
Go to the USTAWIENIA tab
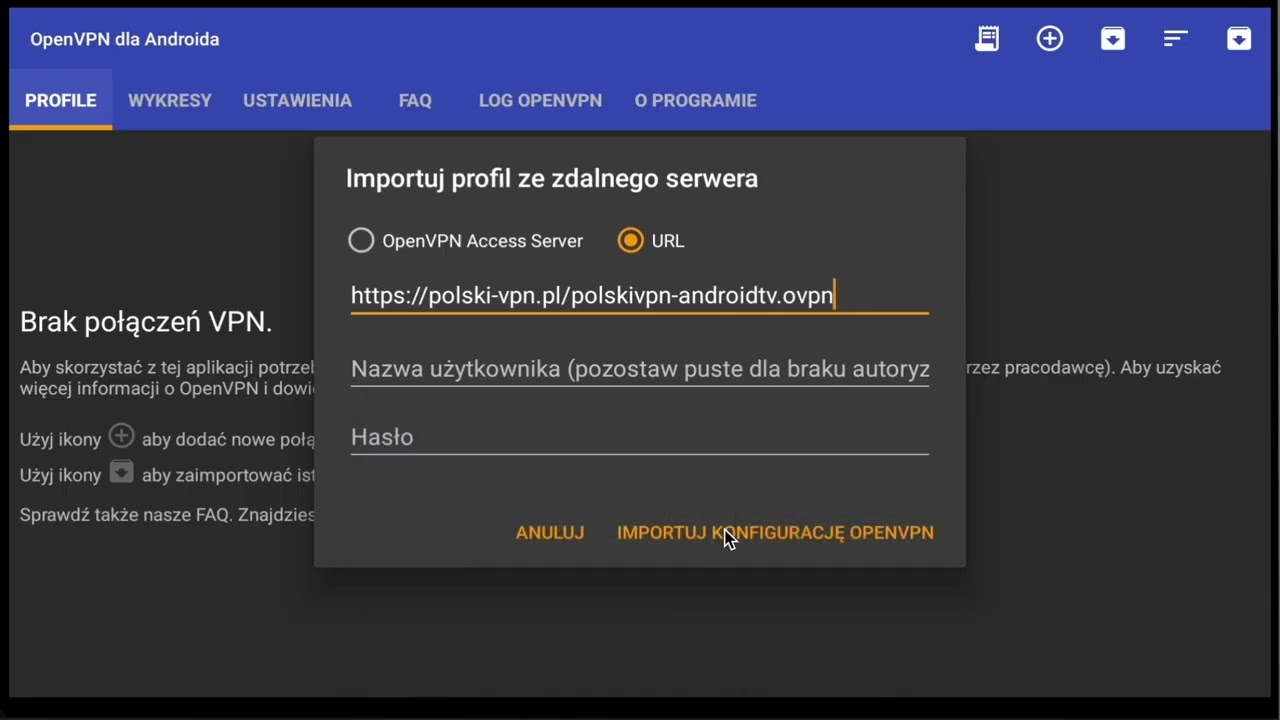point(297,101)
